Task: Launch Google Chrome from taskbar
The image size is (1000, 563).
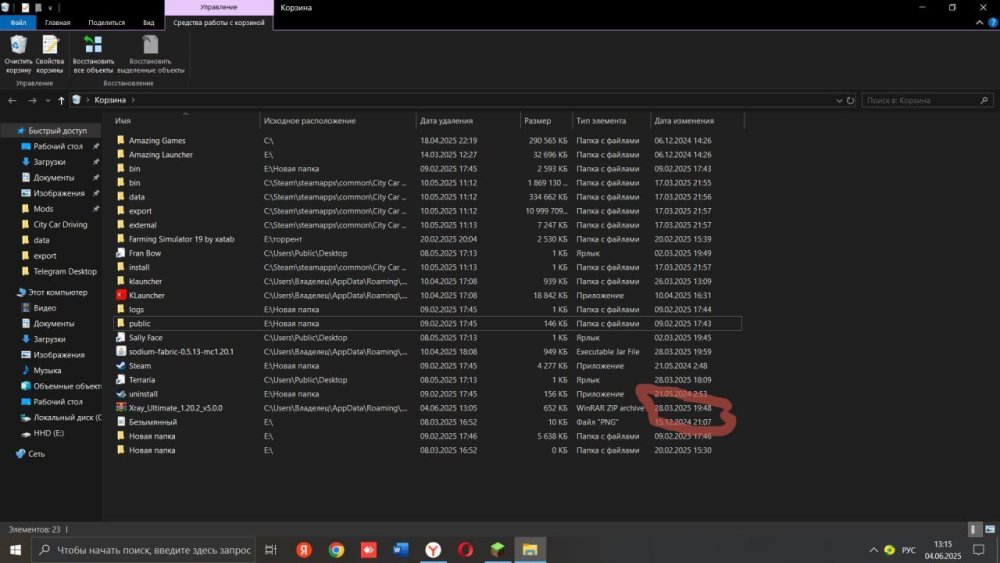Action: (x=336, y=550)
